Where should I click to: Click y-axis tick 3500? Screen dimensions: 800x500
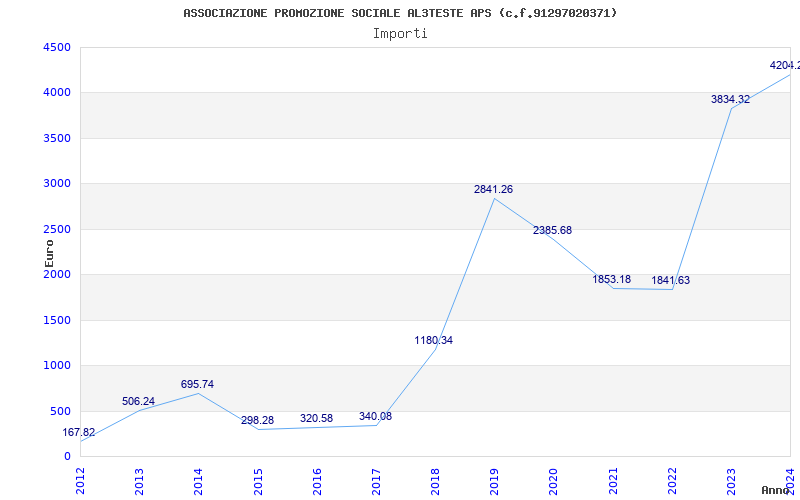pyautogui.click(x=57, y=138)
